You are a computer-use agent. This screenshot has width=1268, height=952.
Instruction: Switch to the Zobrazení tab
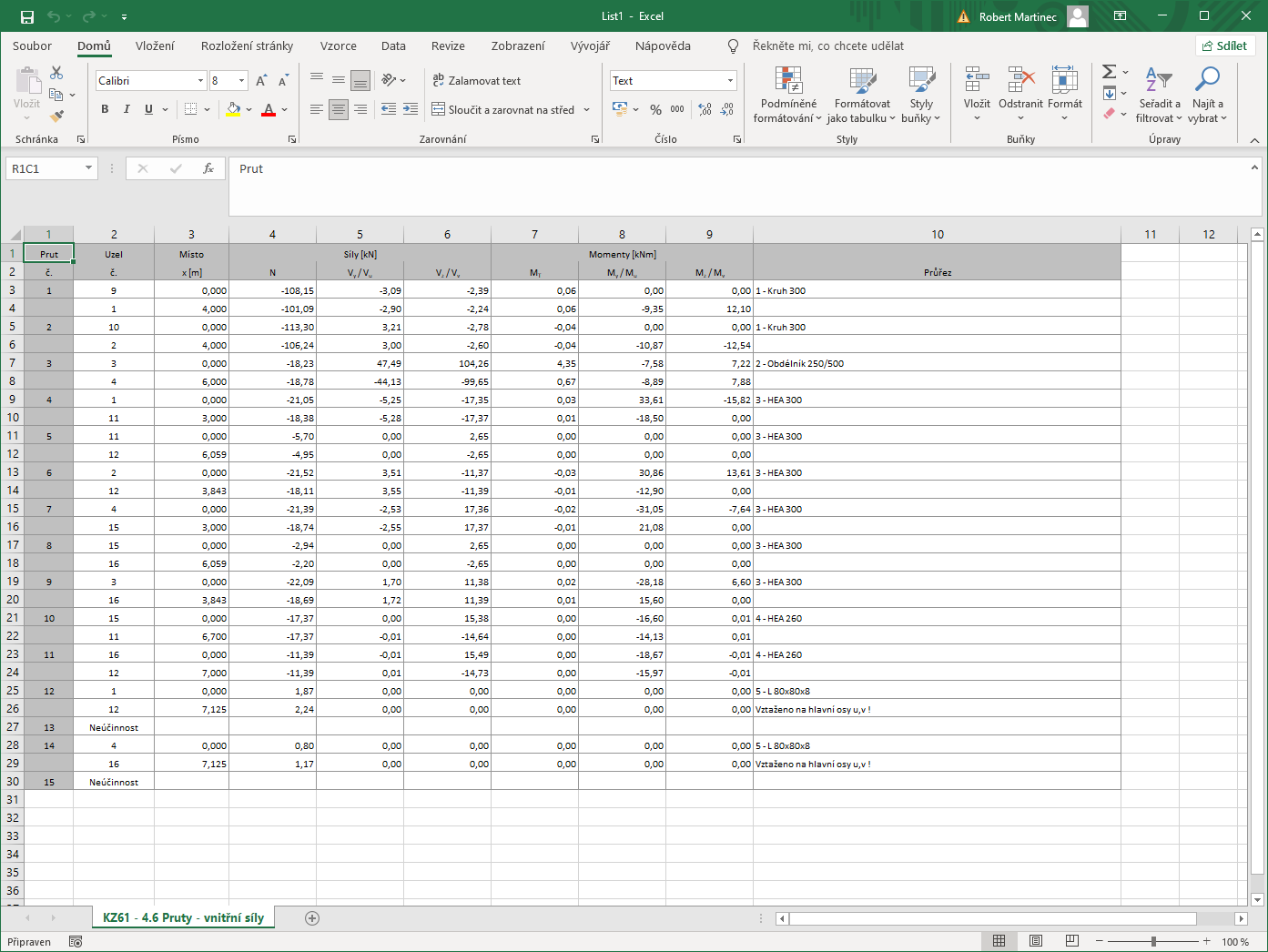pos(518,46)
